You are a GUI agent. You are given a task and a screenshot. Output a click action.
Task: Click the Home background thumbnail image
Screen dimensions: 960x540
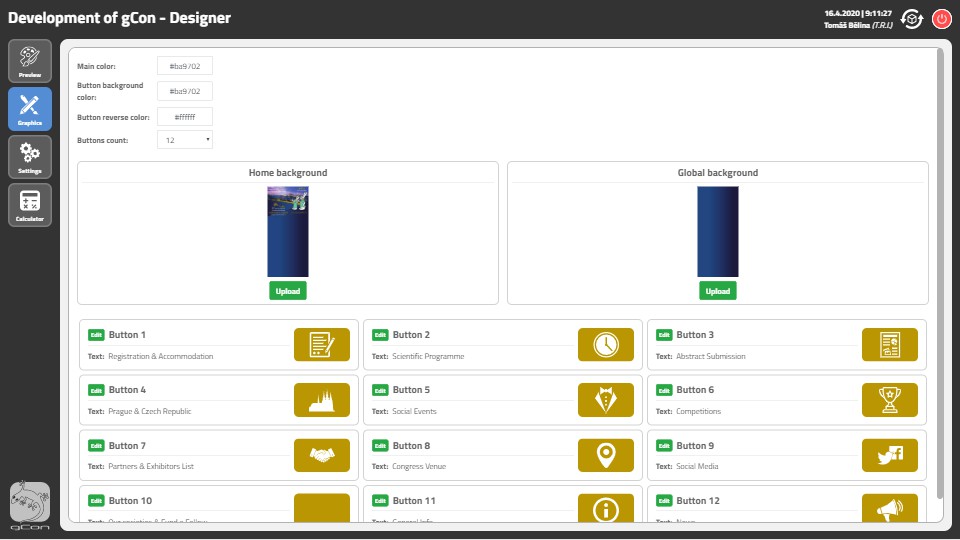pyautogui.click(x=288, y=231)
